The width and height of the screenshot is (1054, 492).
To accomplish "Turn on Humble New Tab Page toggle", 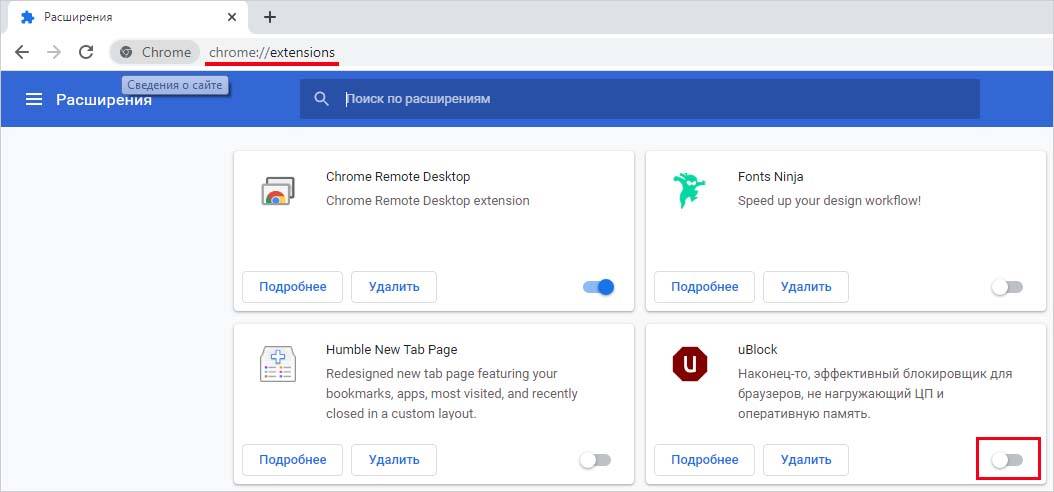I will (x=595, y=460).
